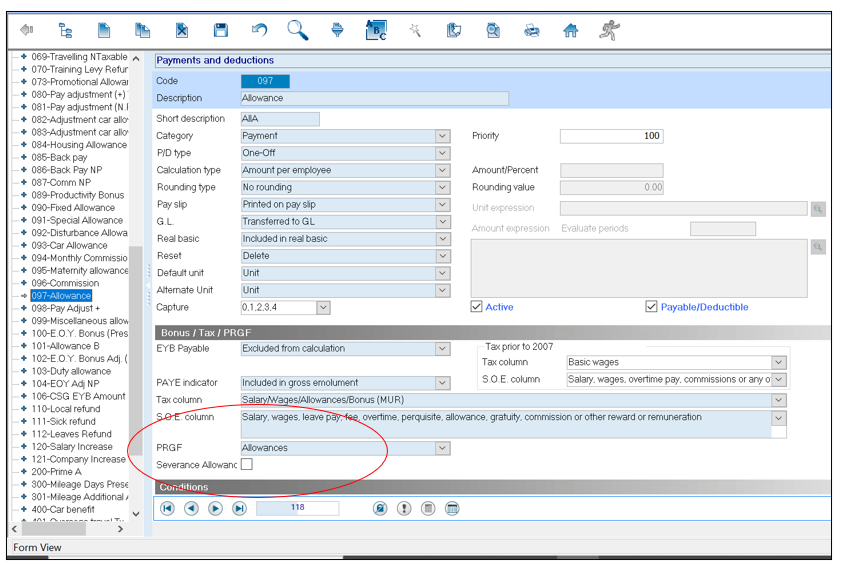Uncheck the Payable/Deductible checkbox

[x=652, y=307]
